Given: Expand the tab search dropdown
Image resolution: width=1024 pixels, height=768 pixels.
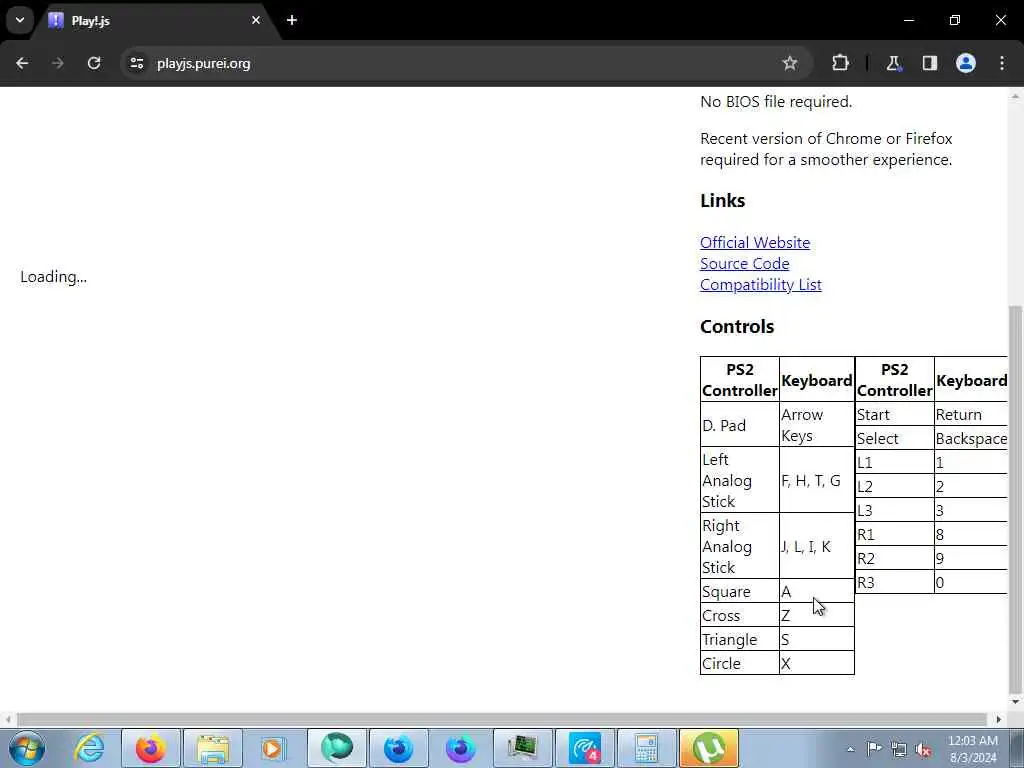Looking at the screenshot, I should (20, 20).
